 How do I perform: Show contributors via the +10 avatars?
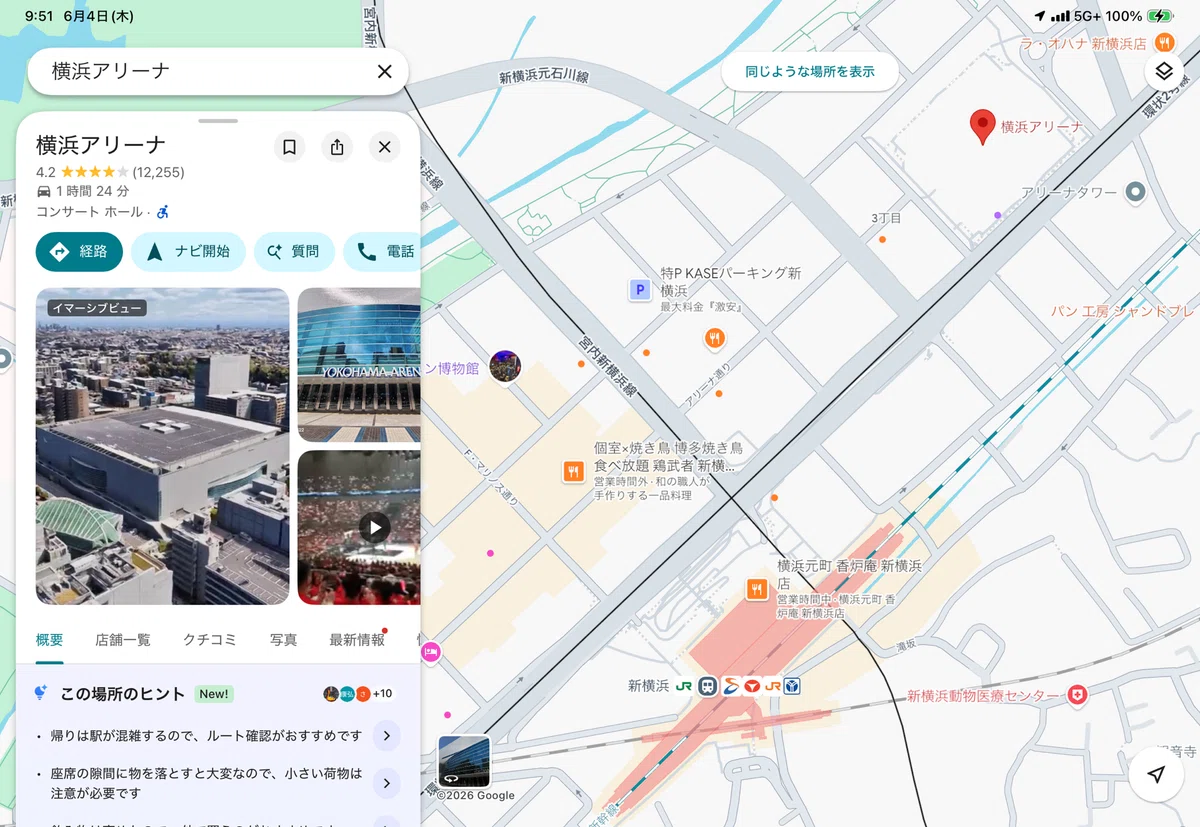[x=357, y=694]
